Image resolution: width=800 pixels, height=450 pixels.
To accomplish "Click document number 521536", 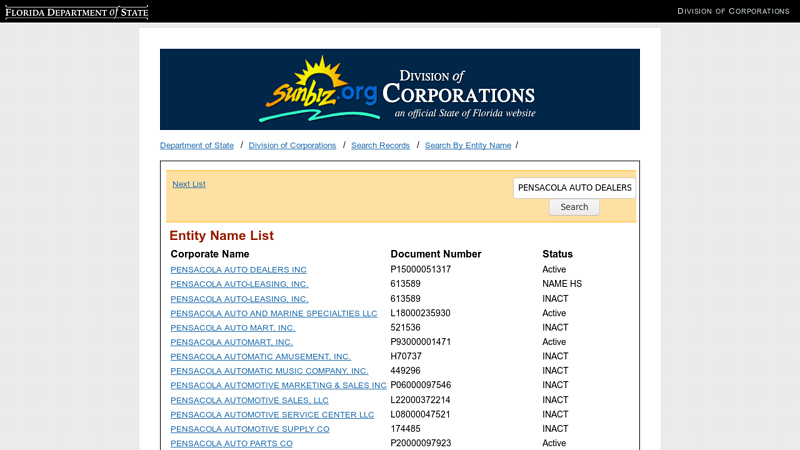I will [x=406, y=328].
